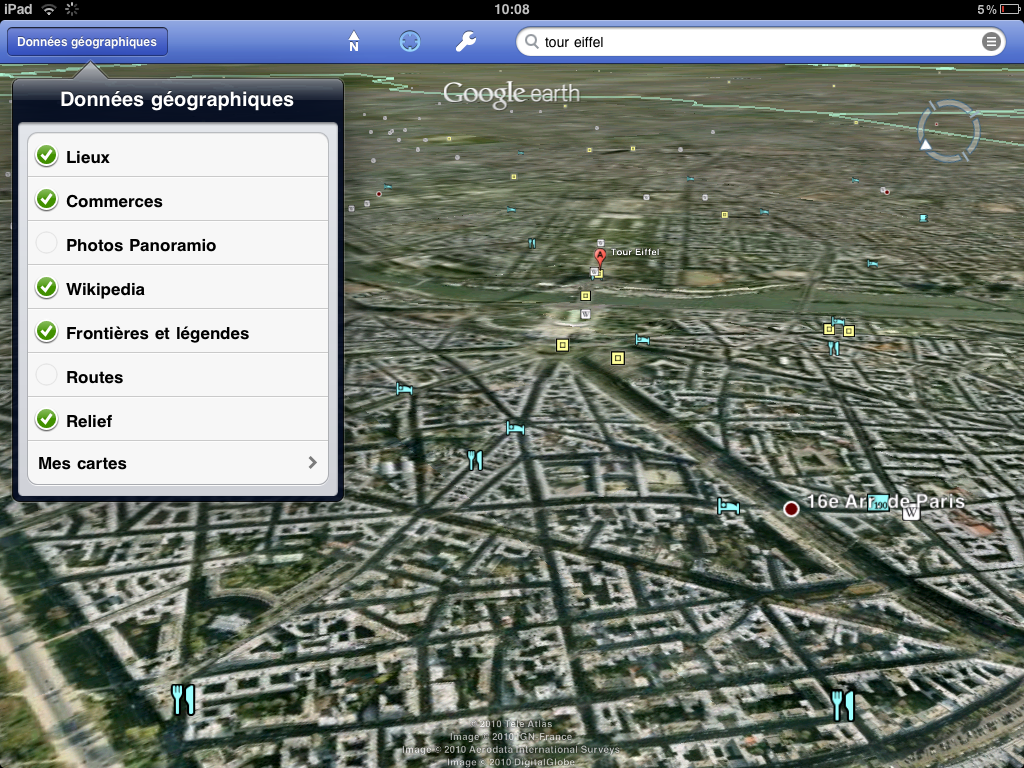Uncheck Frontières et légendes
The image size is (1024, 768).
pos(46,331)
